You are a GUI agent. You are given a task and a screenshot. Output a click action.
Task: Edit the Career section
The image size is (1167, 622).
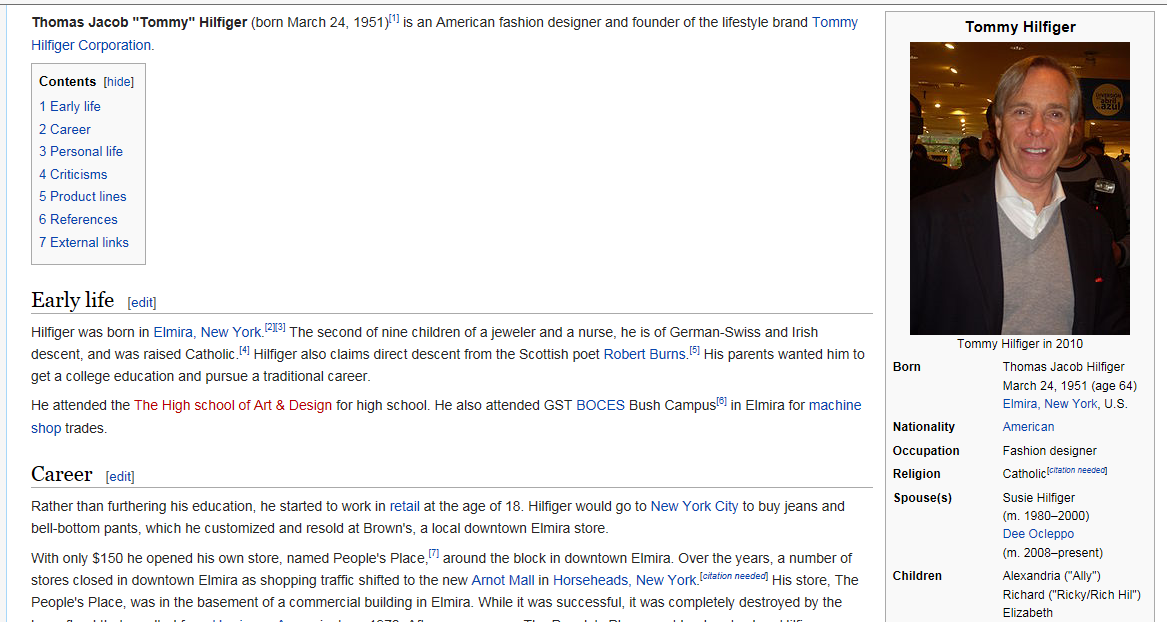[121, 477]
